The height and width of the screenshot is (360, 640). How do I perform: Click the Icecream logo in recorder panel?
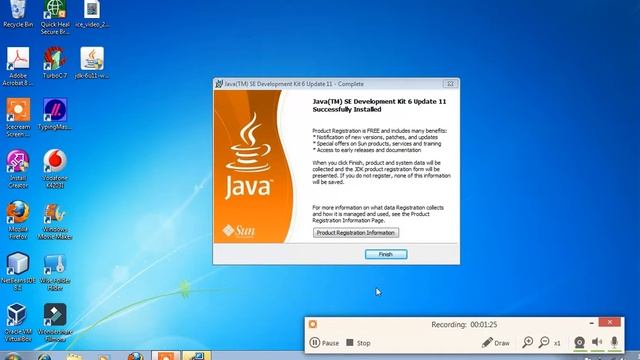[x=313, y=324]
